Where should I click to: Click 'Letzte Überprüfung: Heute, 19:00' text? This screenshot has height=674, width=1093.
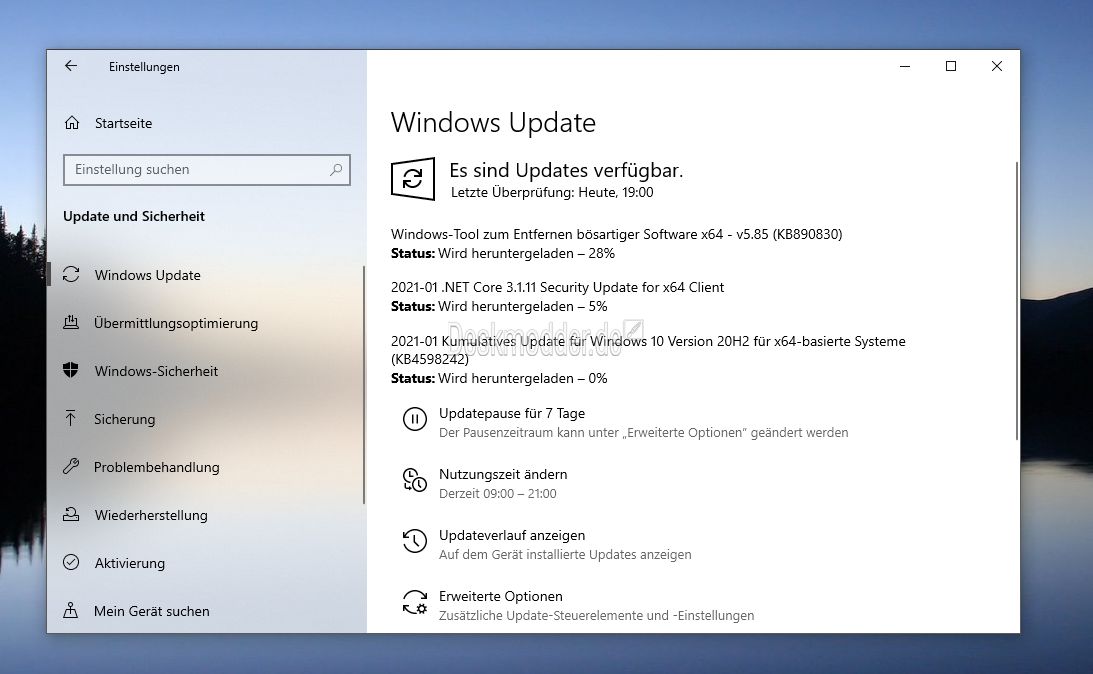(x=552, y=192)
